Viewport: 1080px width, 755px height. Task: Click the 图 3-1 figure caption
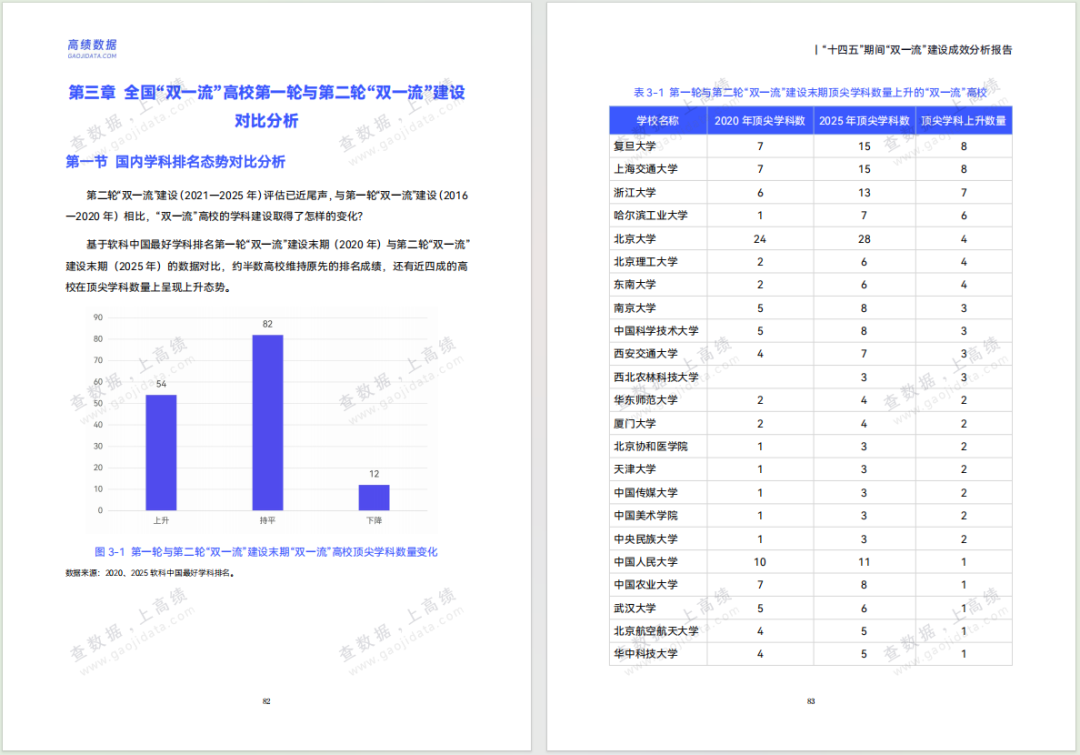pyautogui.click(x=266, y=552)
